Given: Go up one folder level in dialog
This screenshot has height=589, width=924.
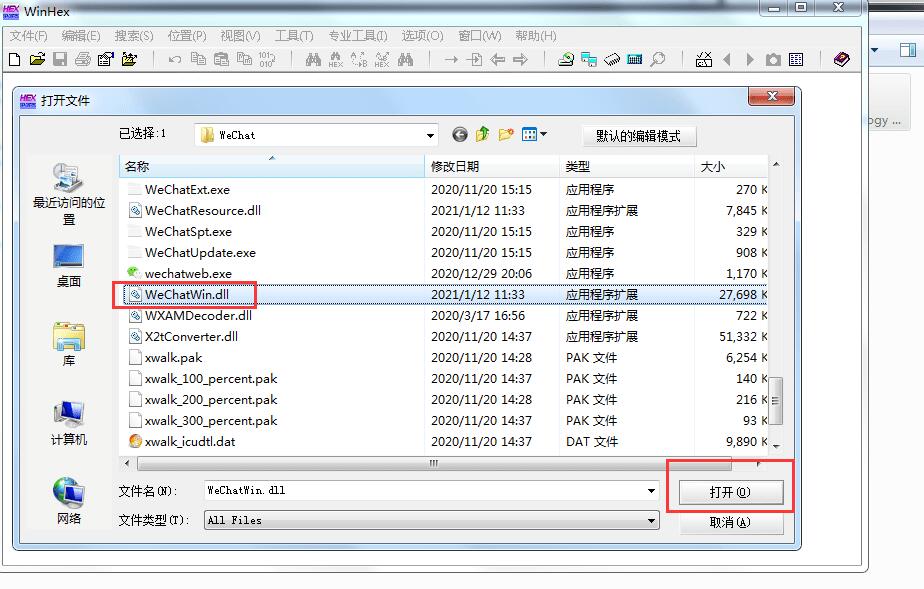Looking at the screenshot, I should coord(483,135).
